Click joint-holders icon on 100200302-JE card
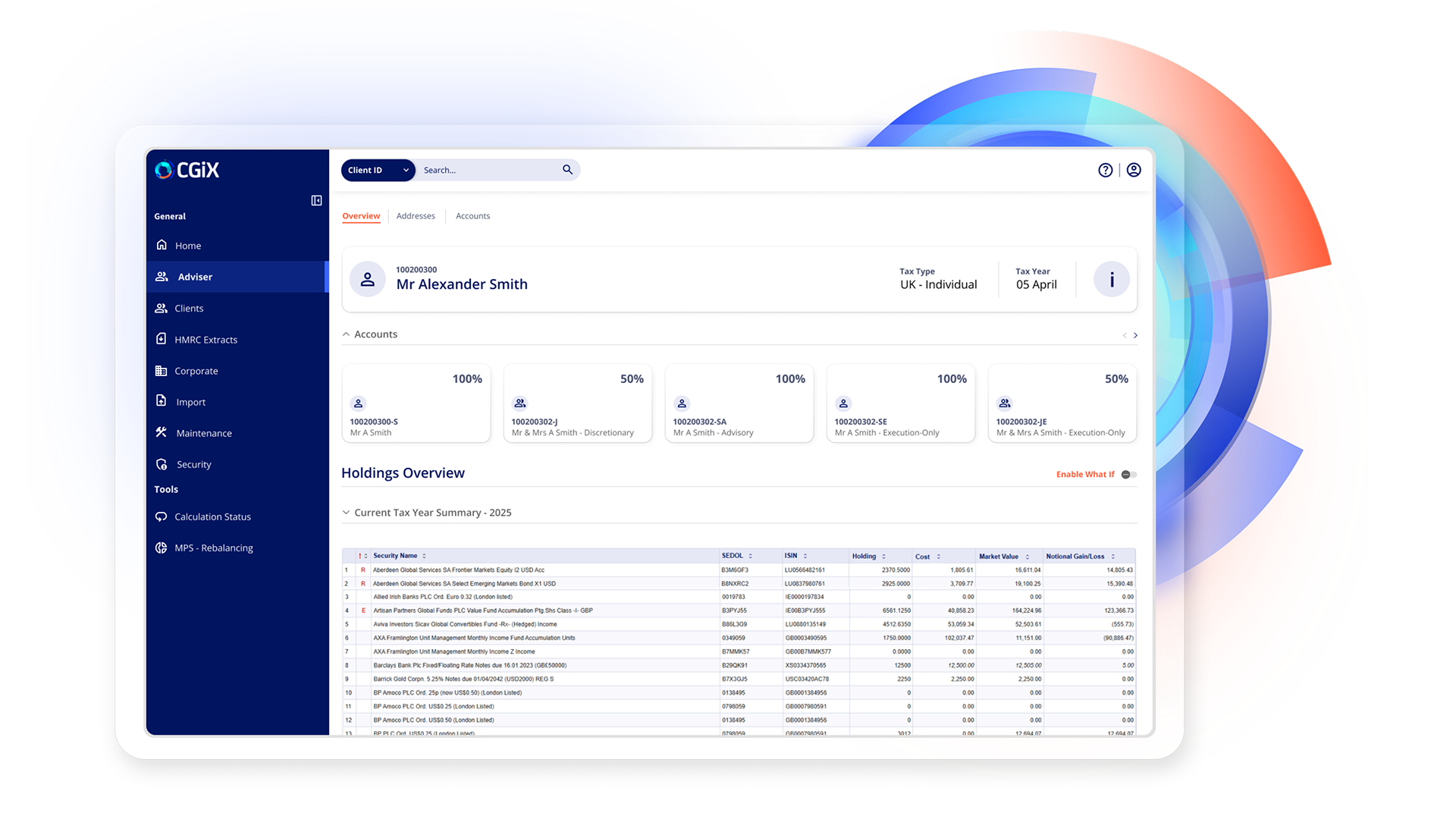The image size is (1456, 819). [1005, 403]
